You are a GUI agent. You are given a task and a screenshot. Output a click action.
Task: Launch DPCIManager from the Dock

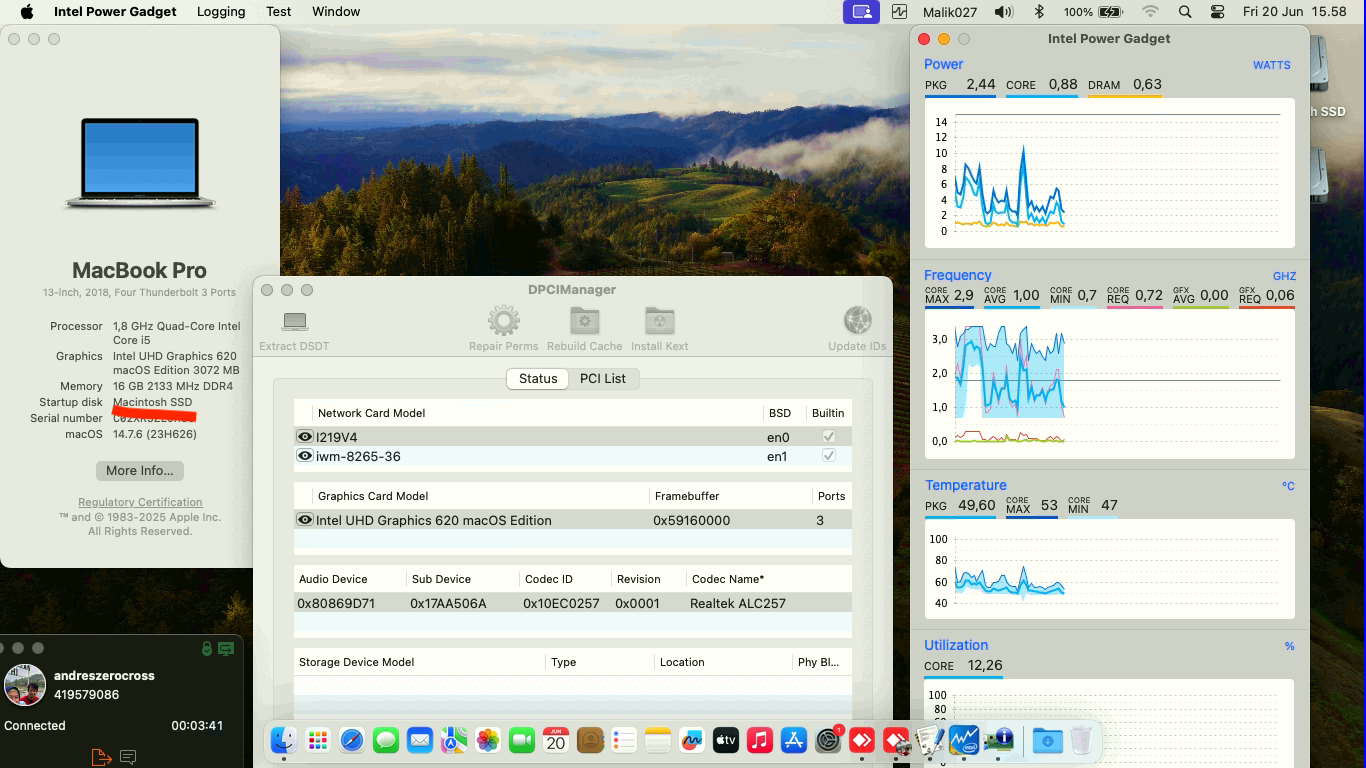pos(999,741)
